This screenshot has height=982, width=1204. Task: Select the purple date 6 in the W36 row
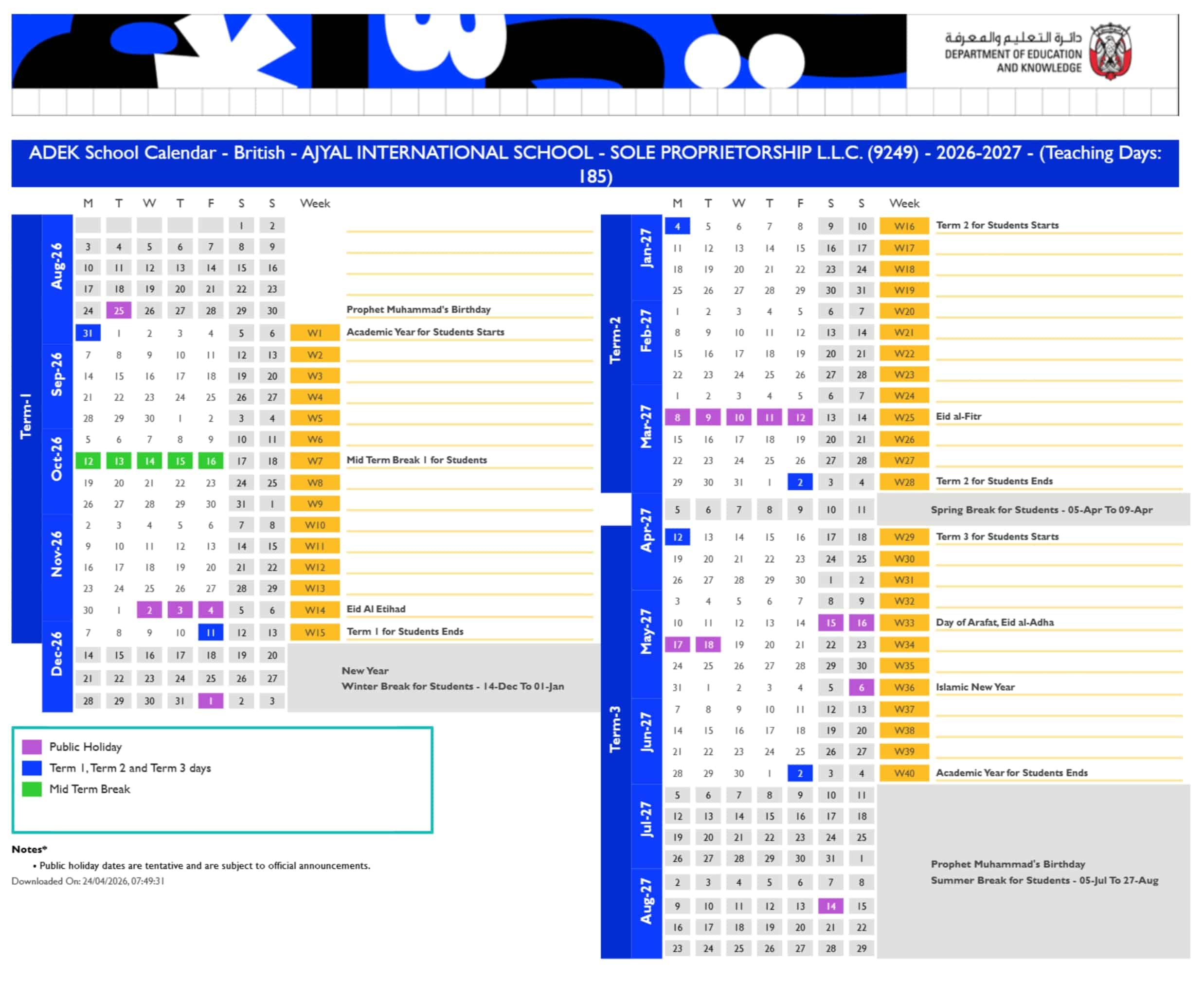click(861, 688)
